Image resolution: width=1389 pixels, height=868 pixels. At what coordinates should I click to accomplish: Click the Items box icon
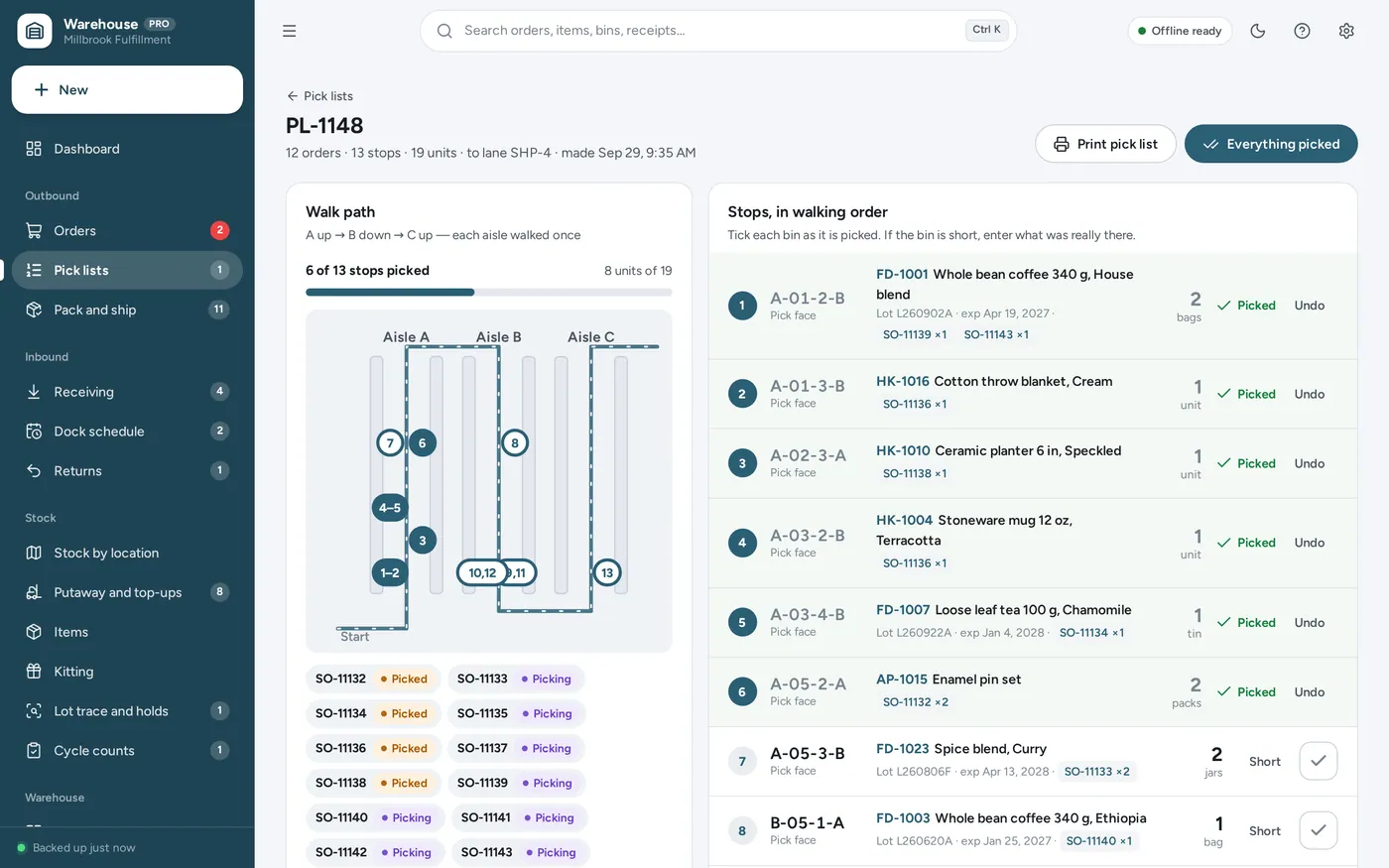point(34,632)
